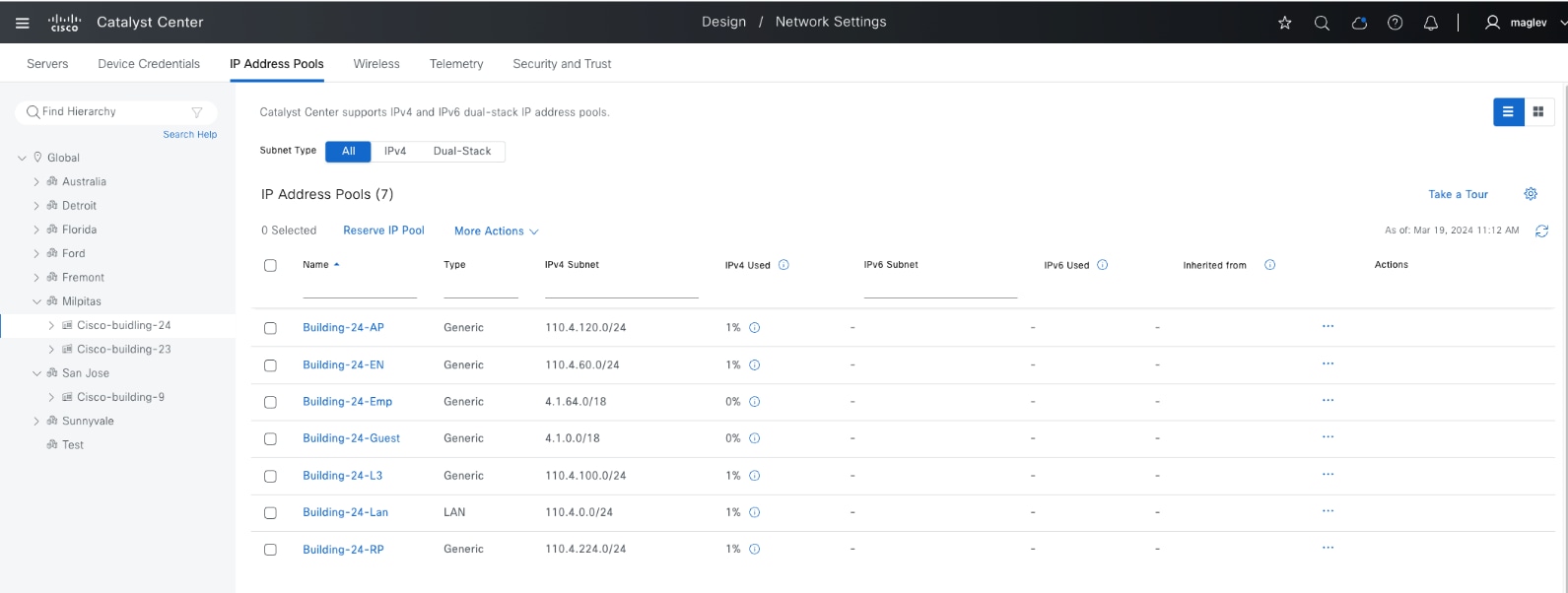Toggle the select-all header checkbox
Screen dimensions: 1568x593
click(270, 265)
